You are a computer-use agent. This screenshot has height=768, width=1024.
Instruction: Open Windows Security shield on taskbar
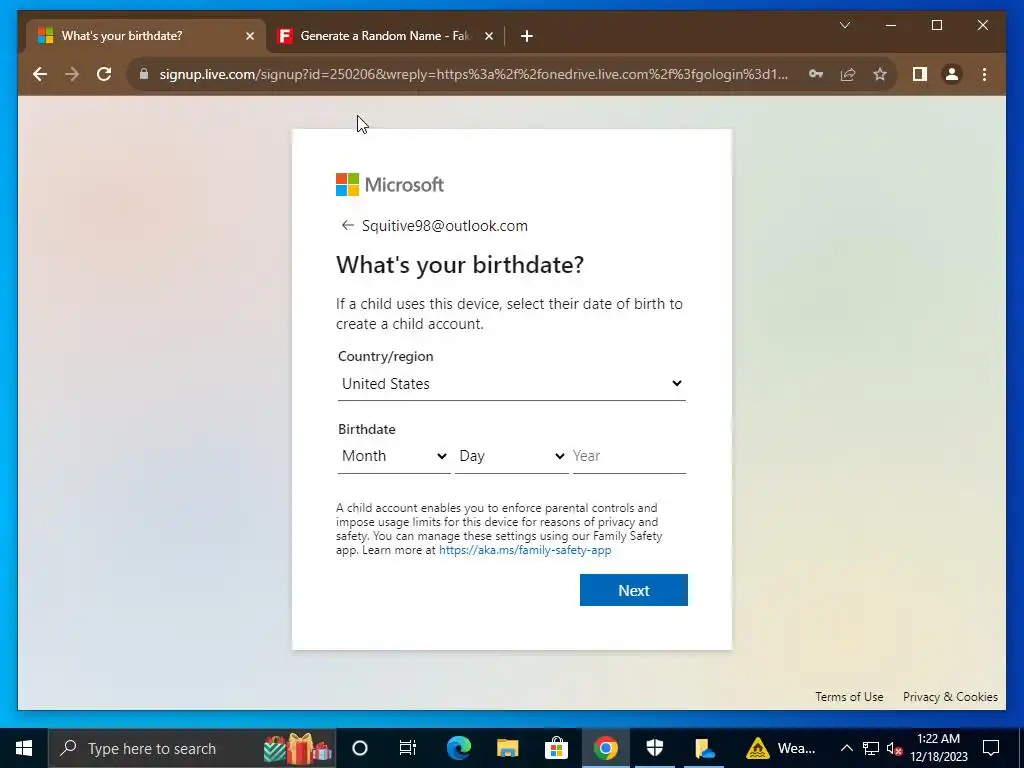pos(655,748)
